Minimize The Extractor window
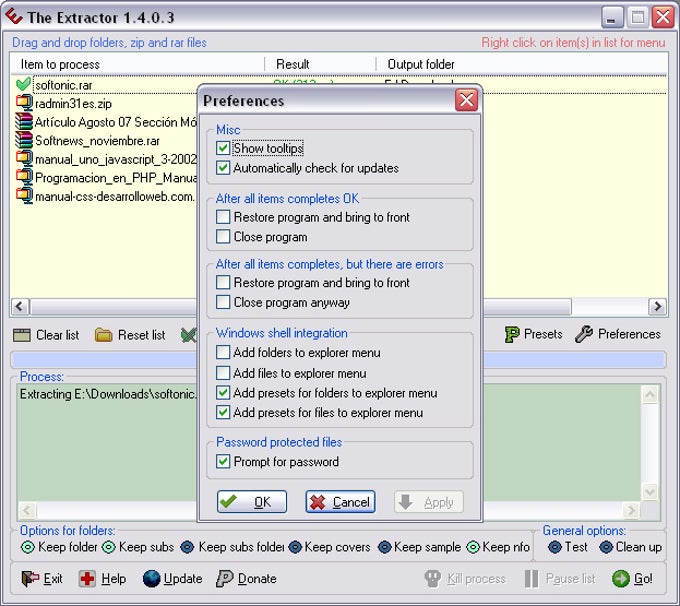 pos(612,18)
